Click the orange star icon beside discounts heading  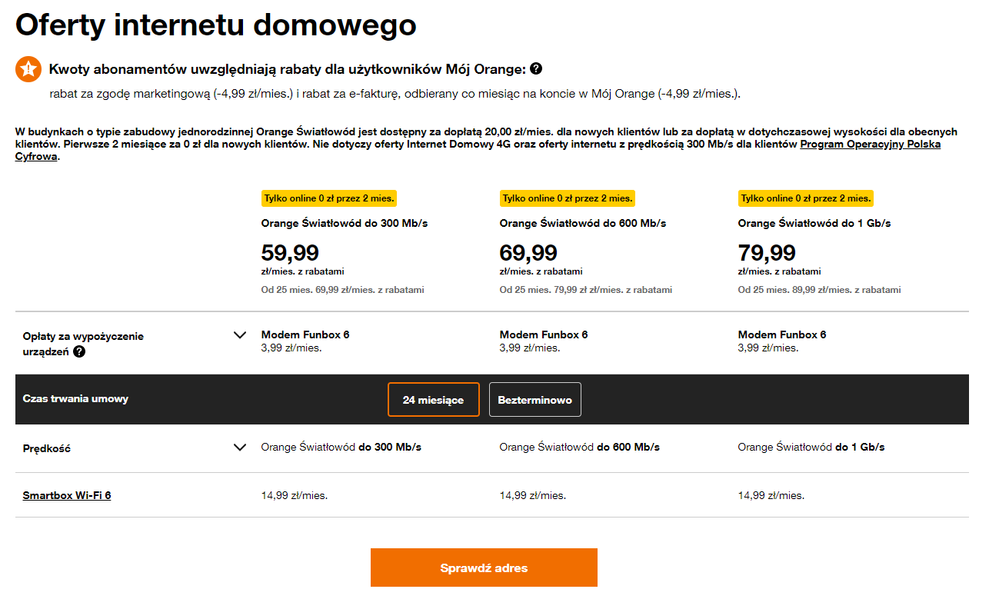pos(28,70)
